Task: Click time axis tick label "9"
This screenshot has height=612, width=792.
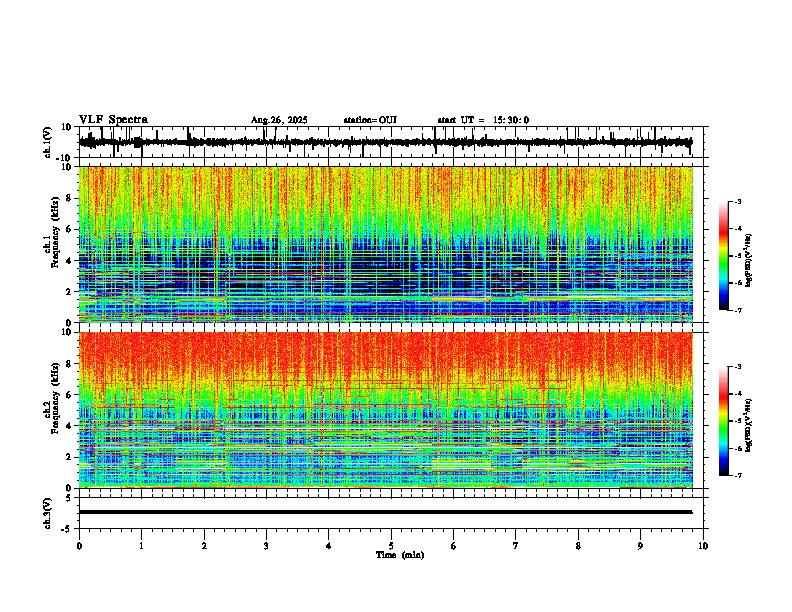Action: [641, 546]
